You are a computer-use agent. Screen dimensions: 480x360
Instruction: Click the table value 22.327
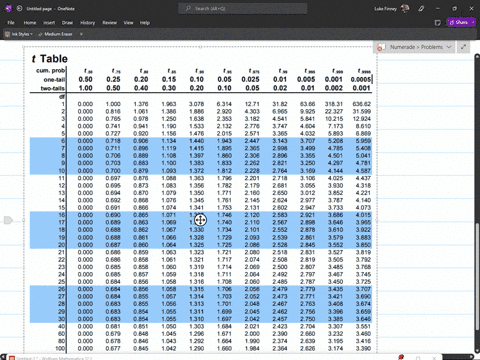click(334, 111)
